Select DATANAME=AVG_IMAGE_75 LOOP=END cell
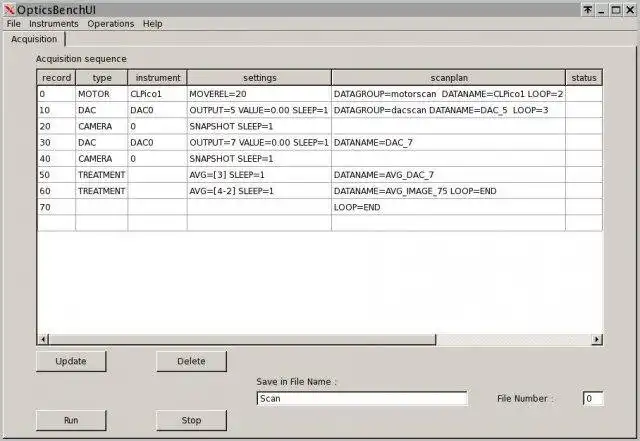640x441 pixels. point(449,191)
